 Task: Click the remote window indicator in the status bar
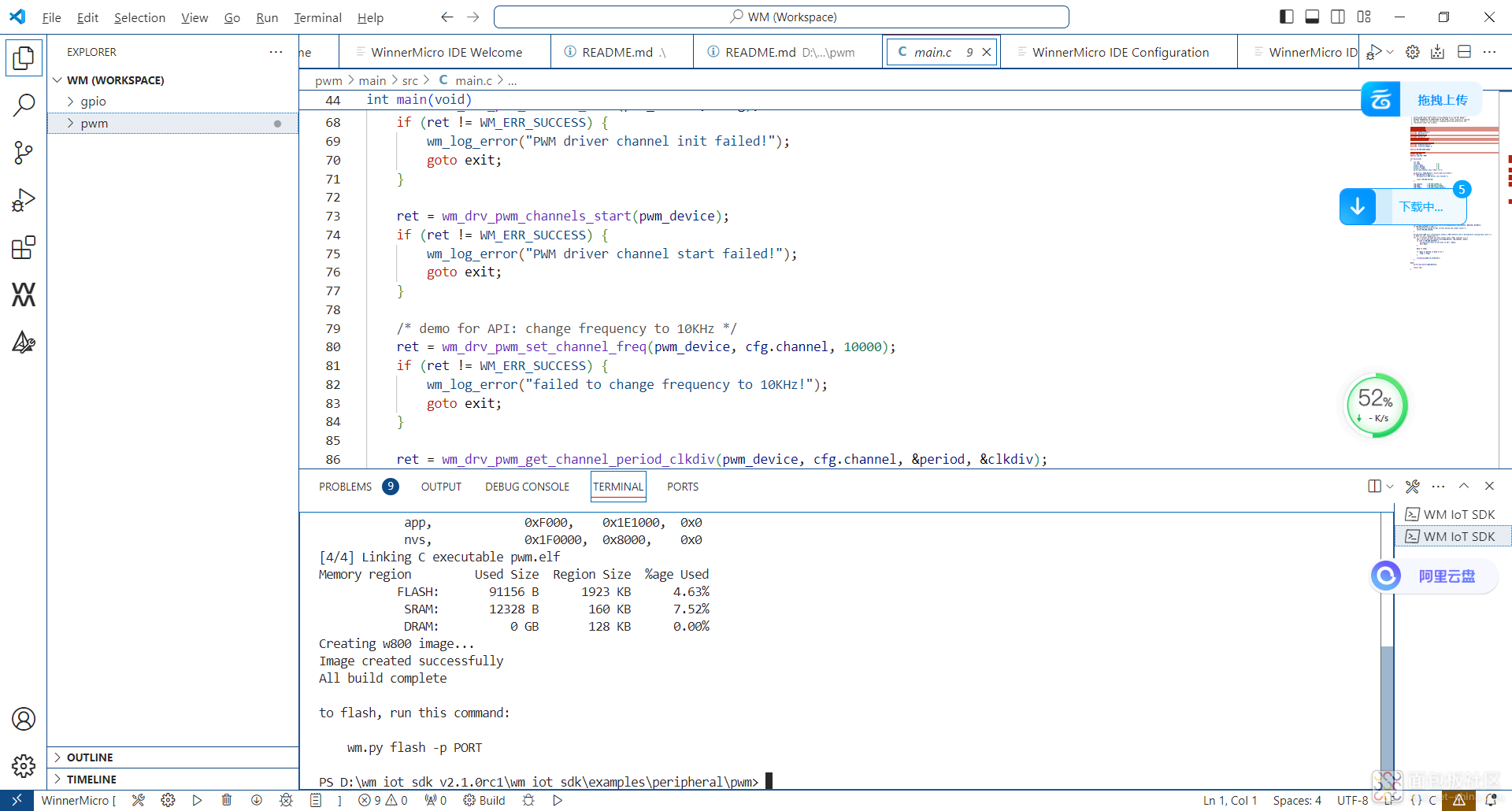coord(17,800)
